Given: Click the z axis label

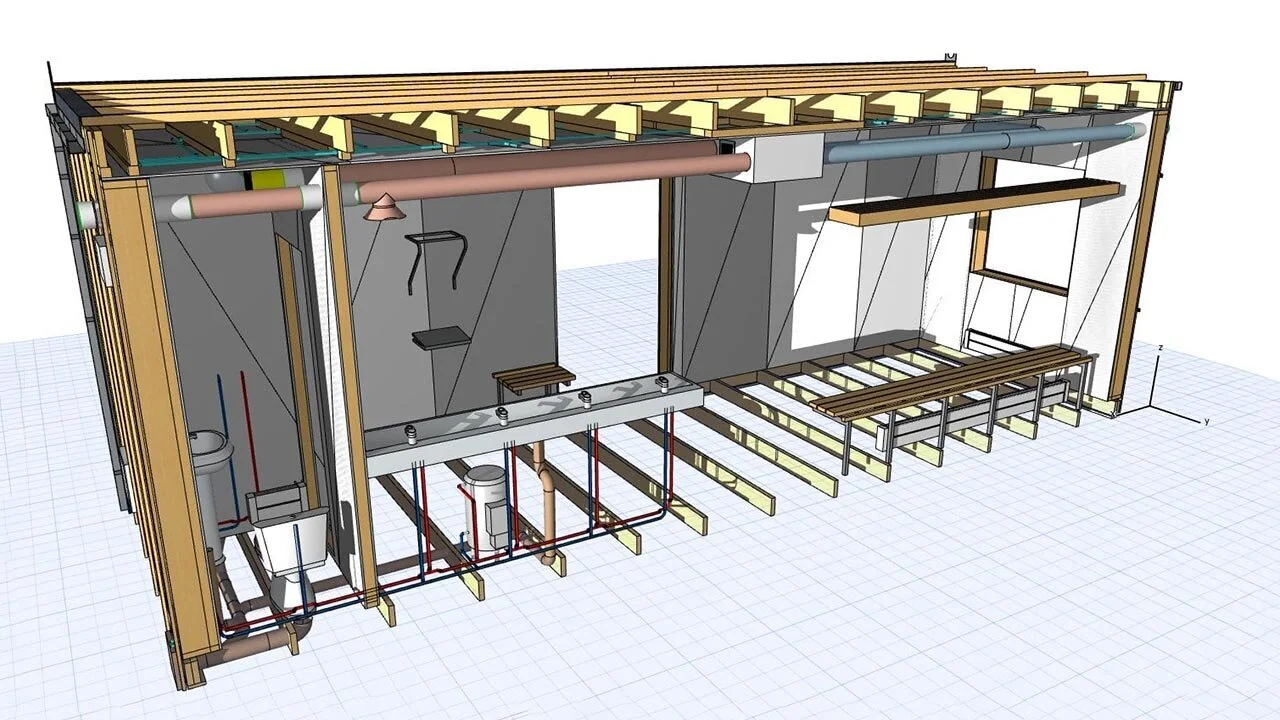Looking at the screenshot, I should pyautogui.click(x=1159, y=347).
